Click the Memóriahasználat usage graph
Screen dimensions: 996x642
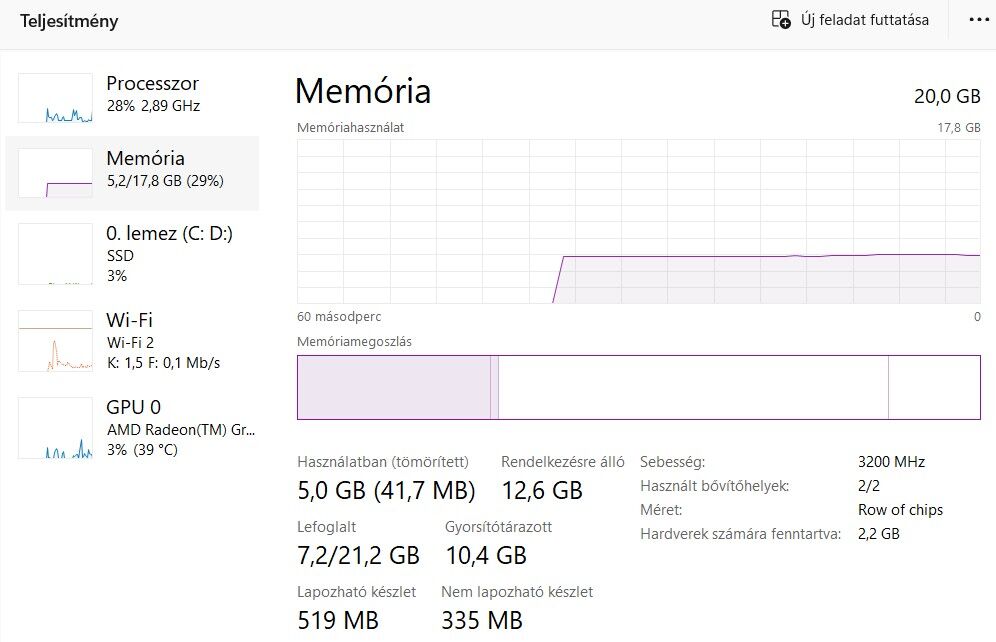click(638, 221)
